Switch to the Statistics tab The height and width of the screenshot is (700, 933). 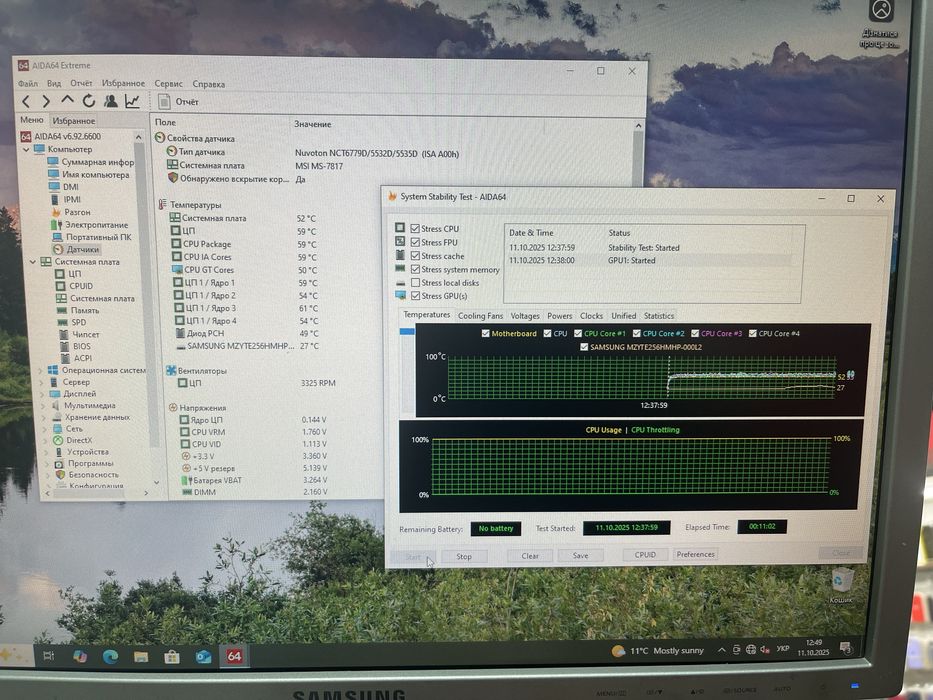click(x=659, y=316)
